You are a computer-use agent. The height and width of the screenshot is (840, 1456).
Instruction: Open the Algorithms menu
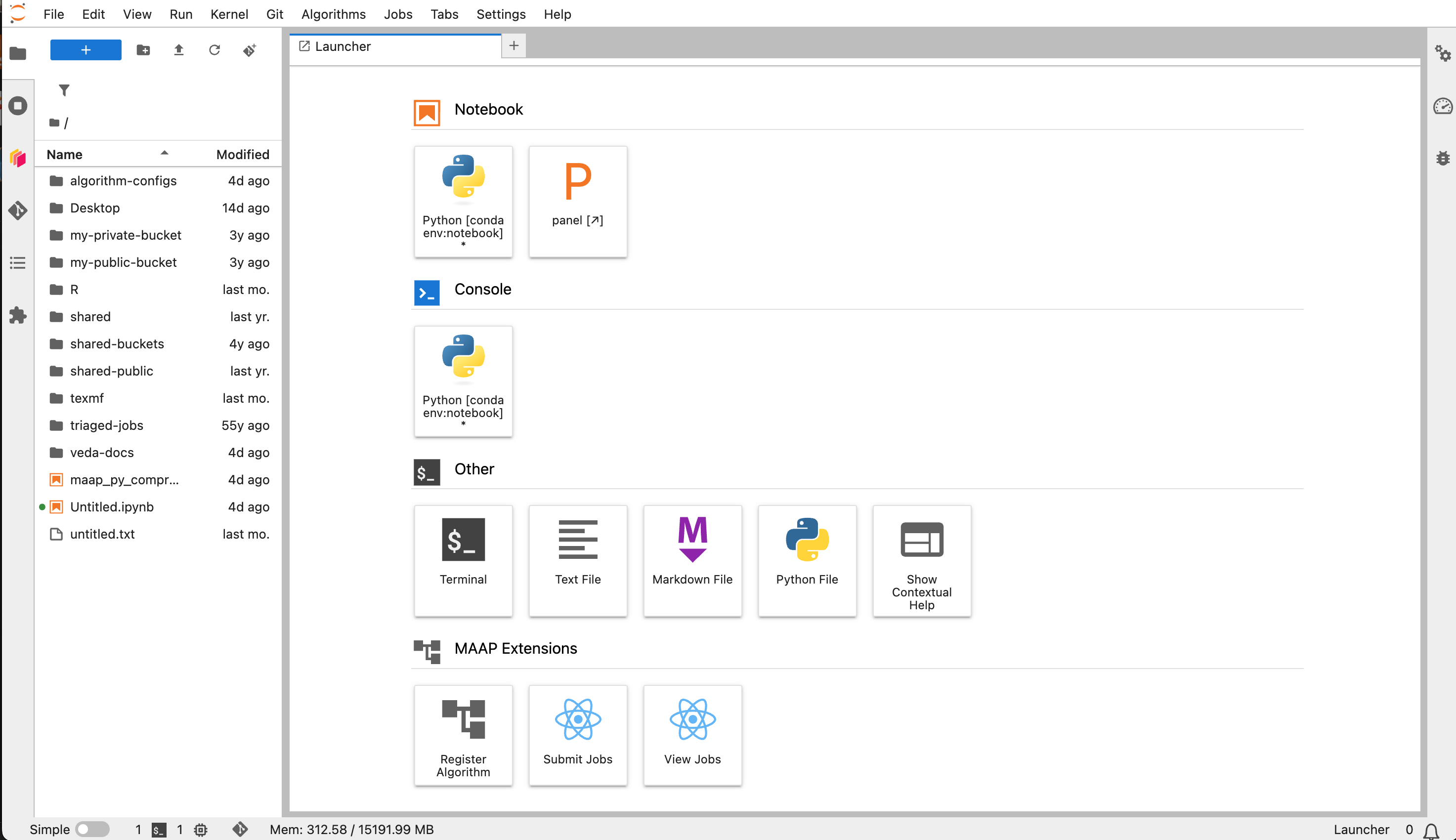point(334,14)
